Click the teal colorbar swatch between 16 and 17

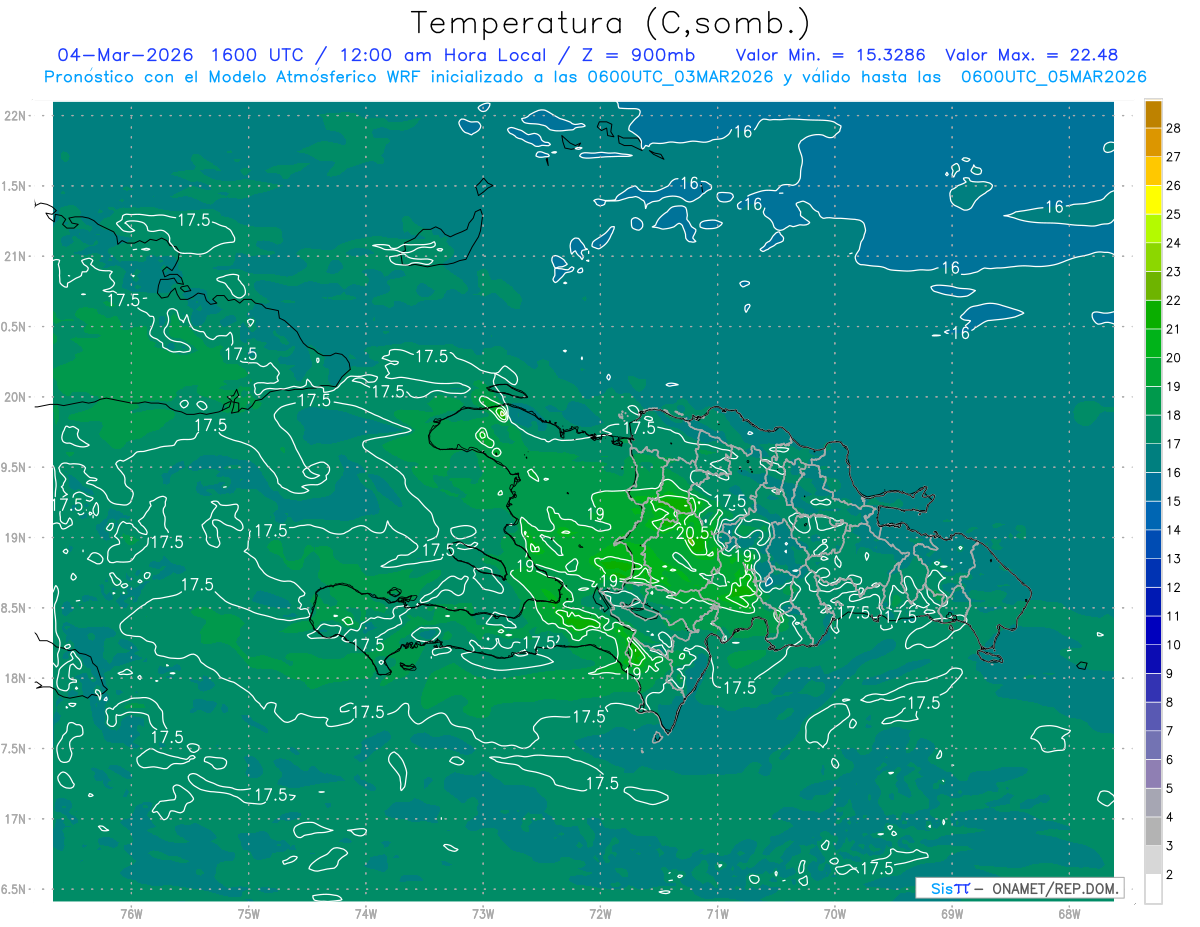click(x=1153, y=459)
